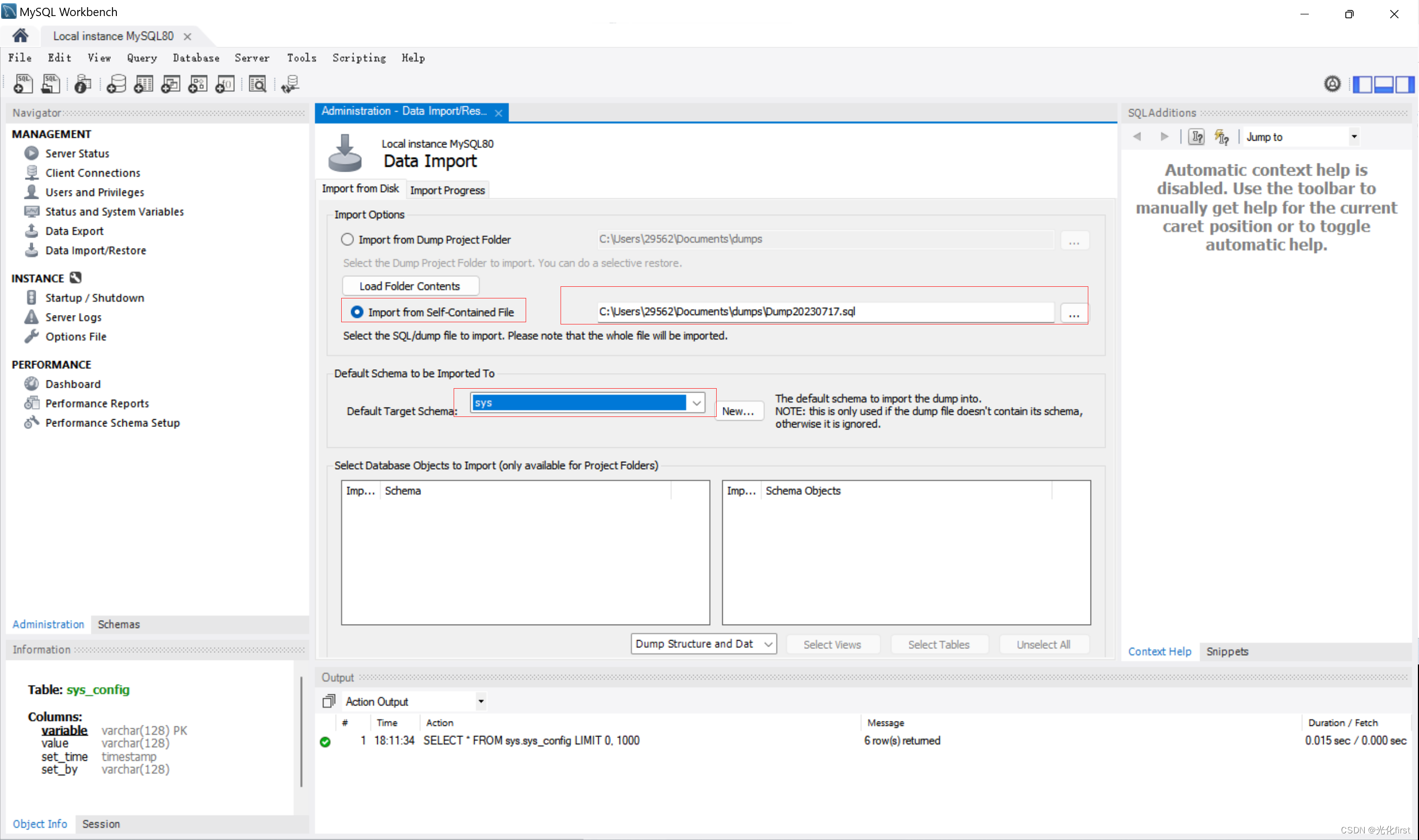Viewport: 1419px width, 840px height.
Task: Toggle the left sidebar panel visibility
Action: (1363, 84)
